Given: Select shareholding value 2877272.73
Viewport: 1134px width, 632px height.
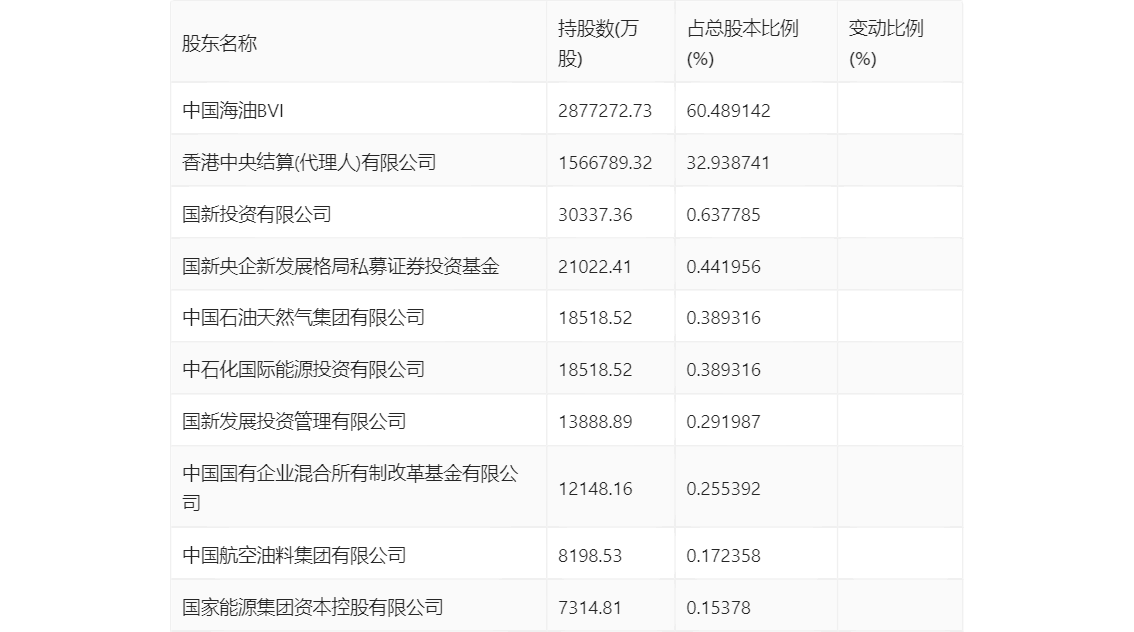Looking at the screenshot, I should [605, 111].
